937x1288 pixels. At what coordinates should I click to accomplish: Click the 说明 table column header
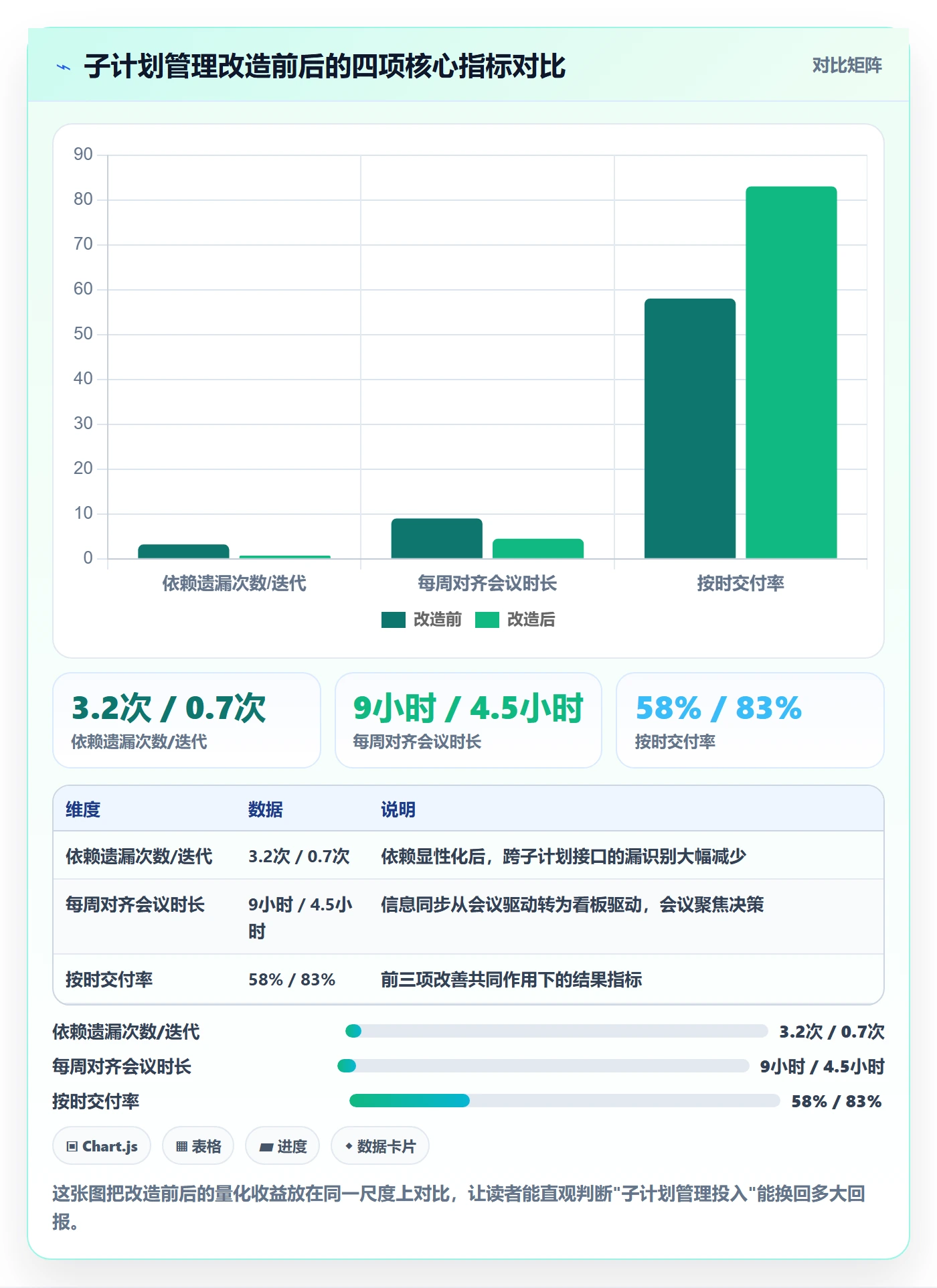click(398, 809)
